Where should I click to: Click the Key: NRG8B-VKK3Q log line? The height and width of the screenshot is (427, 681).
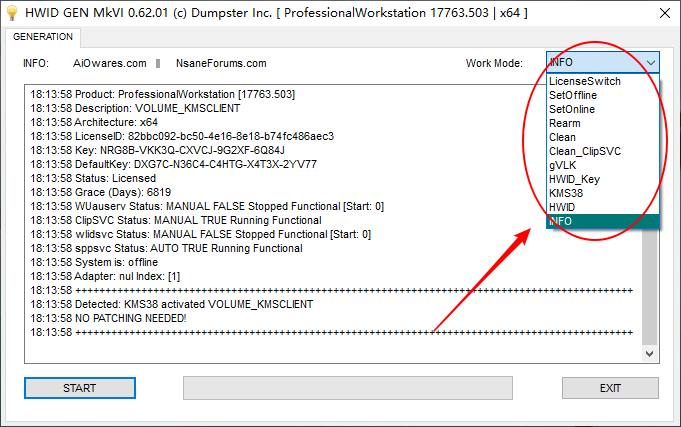157,150
